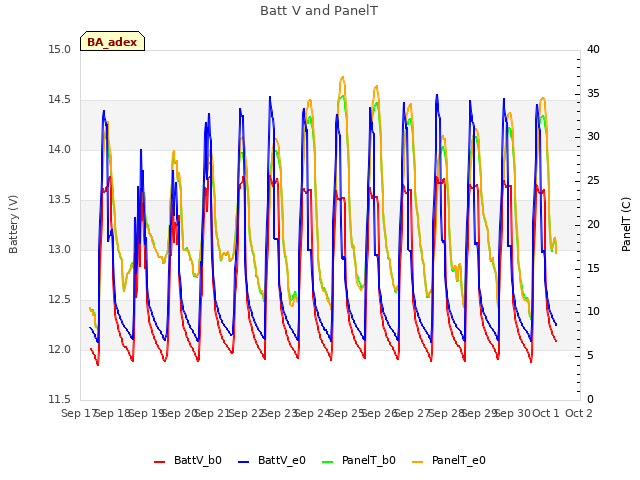
Task: Click the 15.0 left axis label
Action: coord(60,50)
